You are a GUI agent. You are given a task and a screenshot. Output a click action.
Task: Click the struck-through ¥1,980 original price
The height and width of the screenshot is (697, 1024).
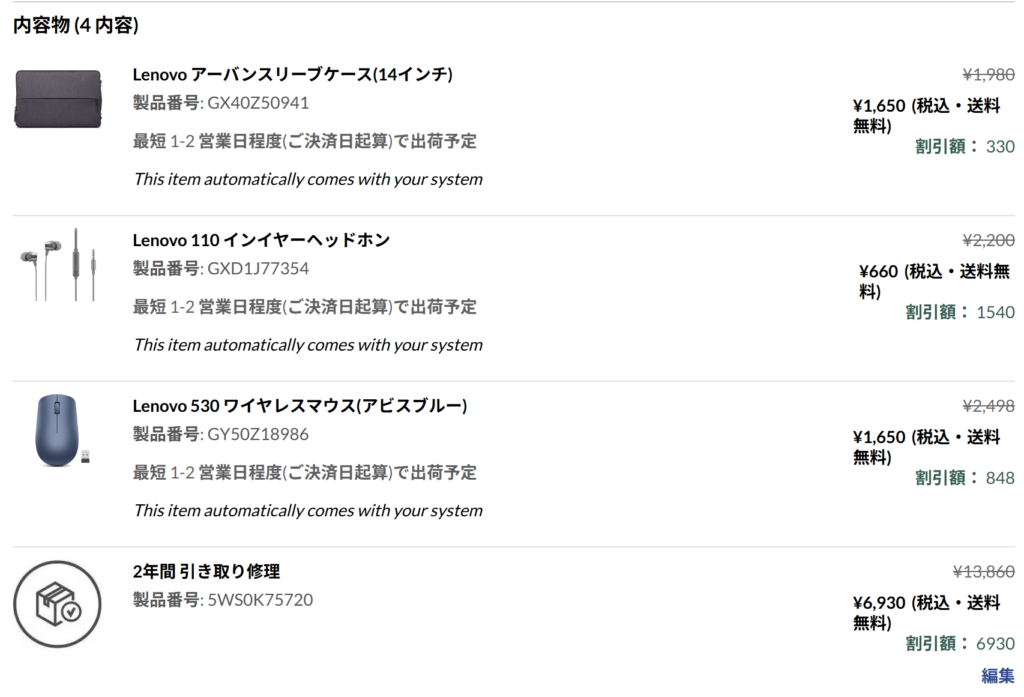pyautogui.click(x=989, y=75)
